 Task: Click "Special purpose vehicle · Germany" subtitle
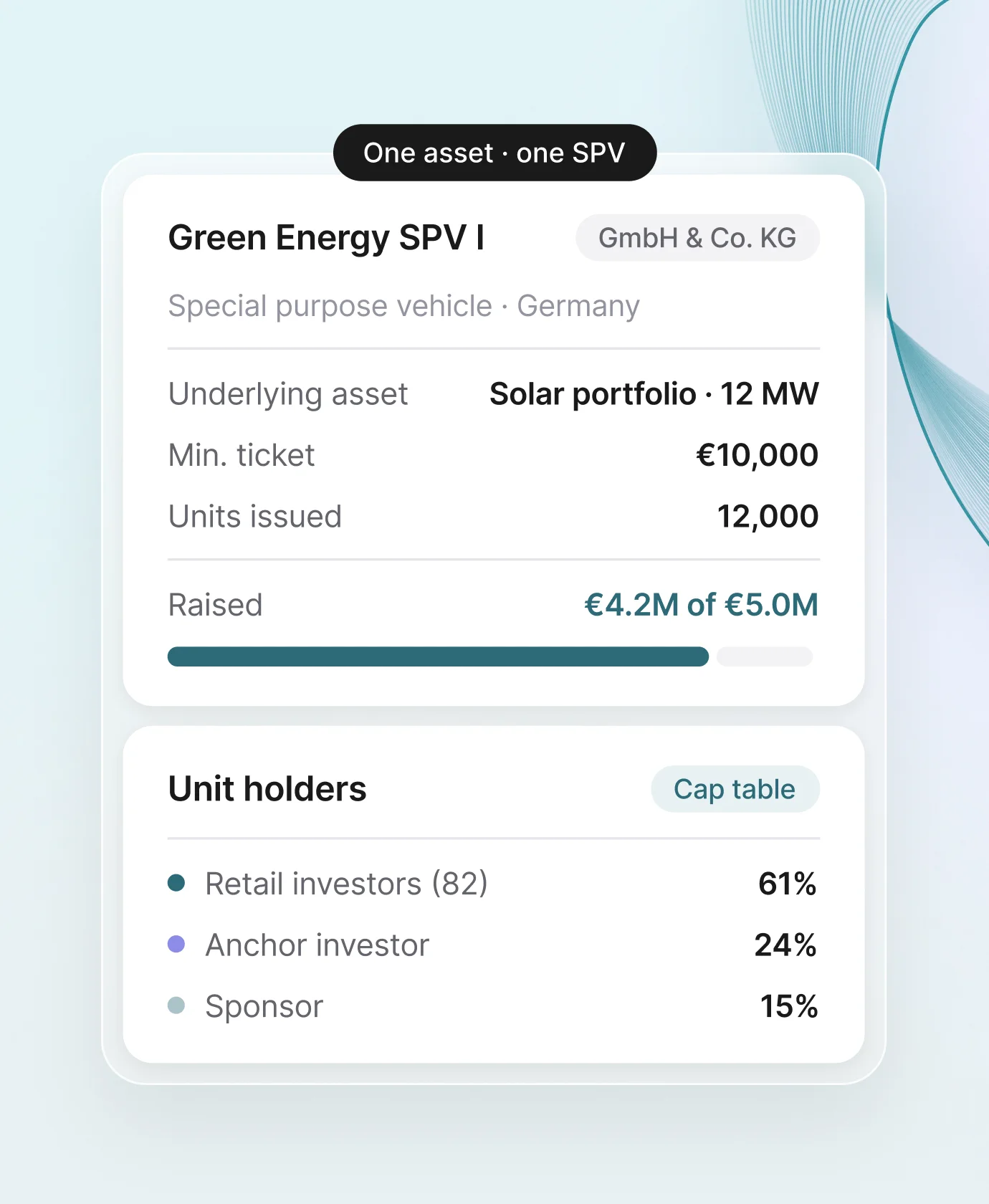(x=403, y=307)
